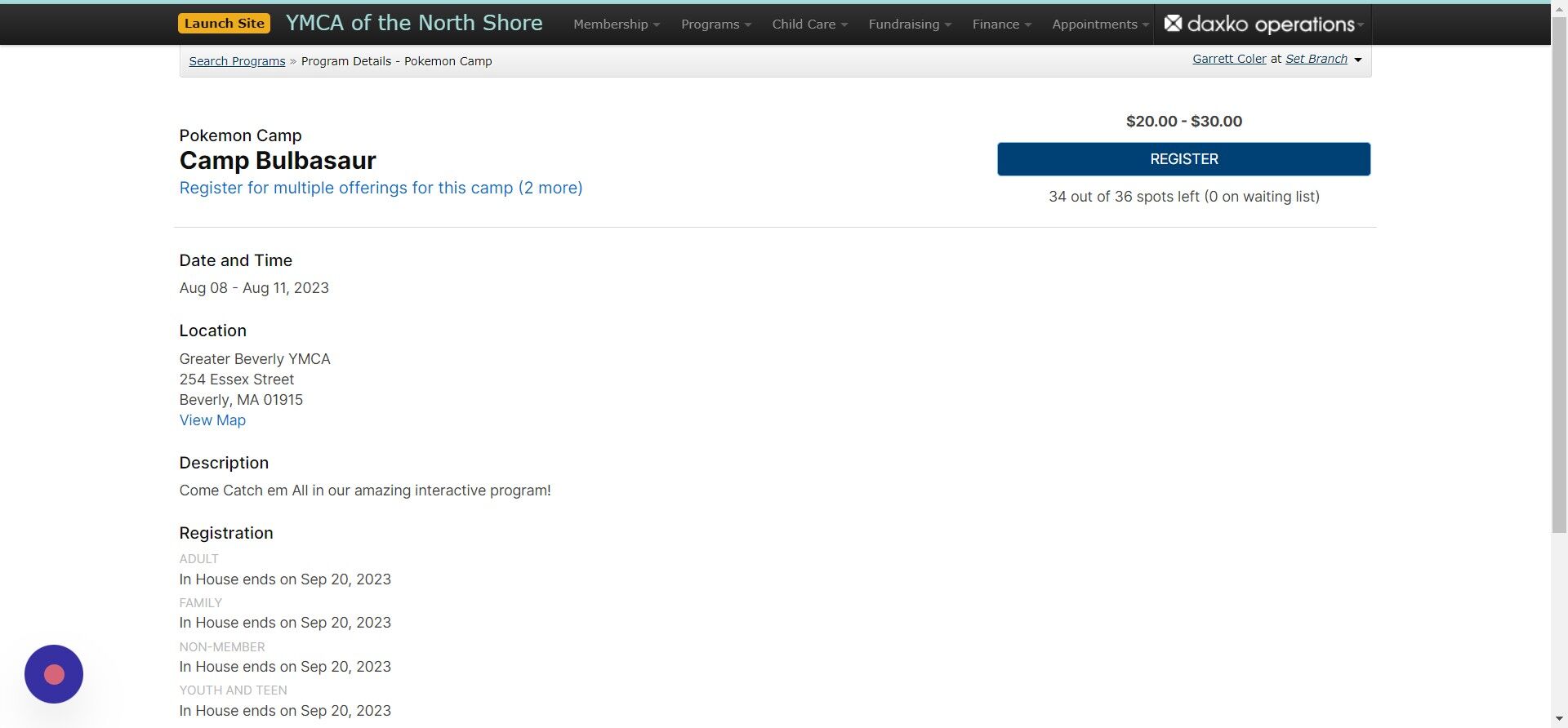This screenshot has width=1568, height=728.
Task: Open the Appointments menu
Action: tap(1100, 24)
